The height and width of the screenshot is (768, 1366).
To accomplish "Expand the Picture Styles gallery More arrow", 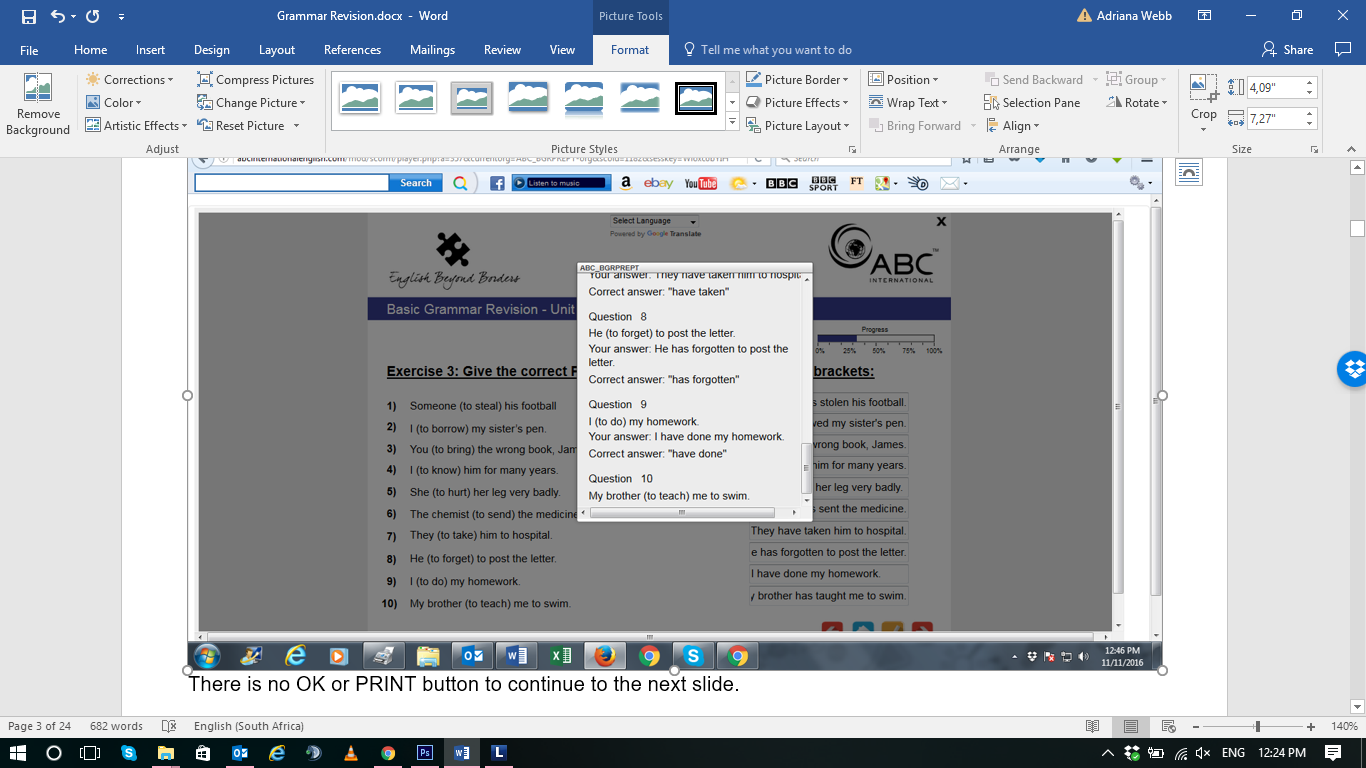I will 732,123.
